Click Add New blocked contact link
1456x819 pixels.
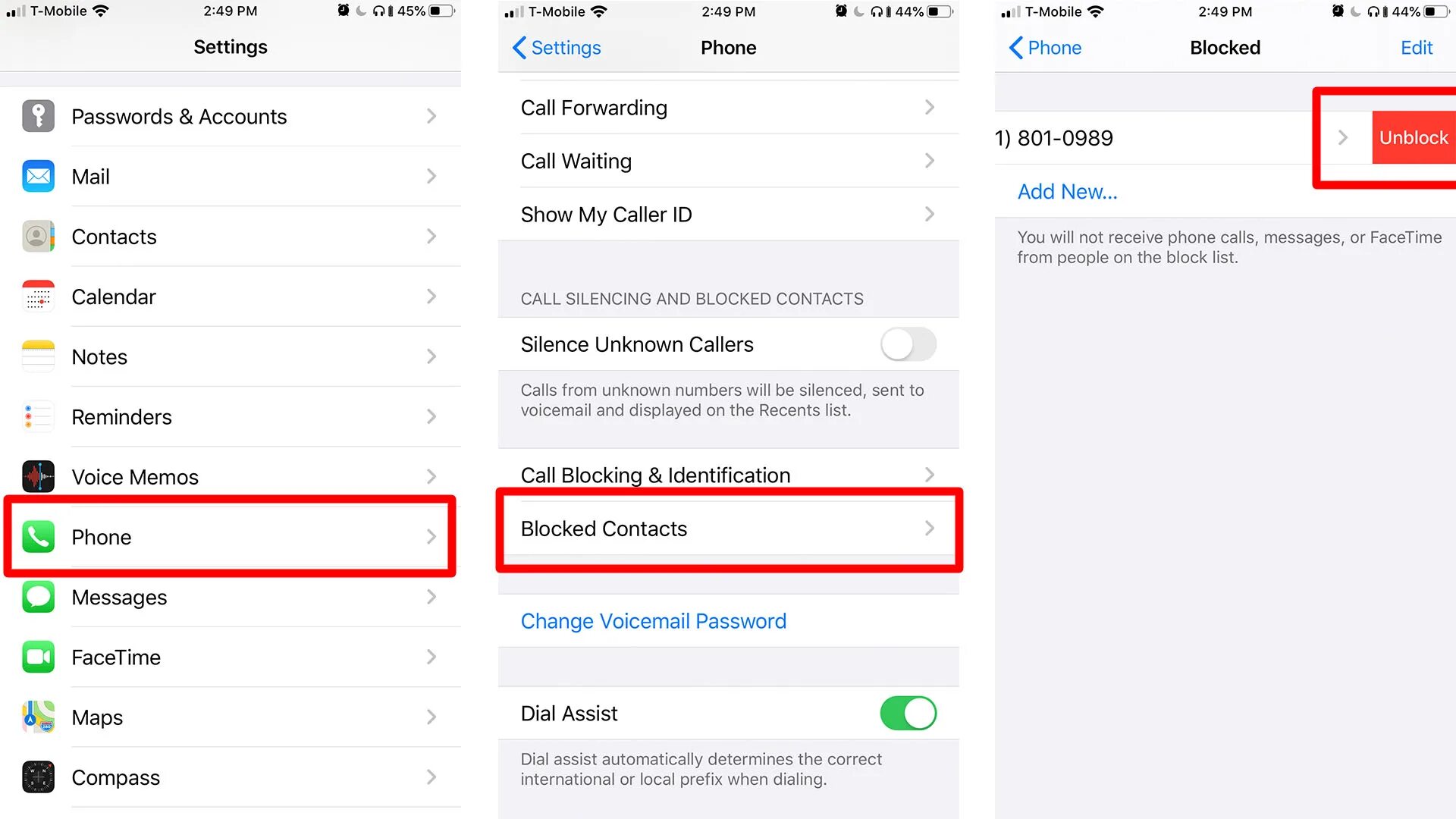[x=1067, y=191]
